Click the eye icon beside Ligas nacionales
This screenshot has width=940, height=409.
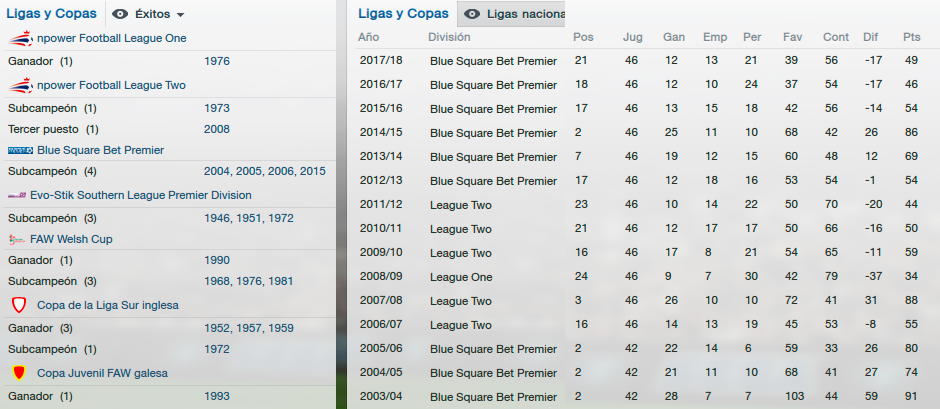coord(472,15)
